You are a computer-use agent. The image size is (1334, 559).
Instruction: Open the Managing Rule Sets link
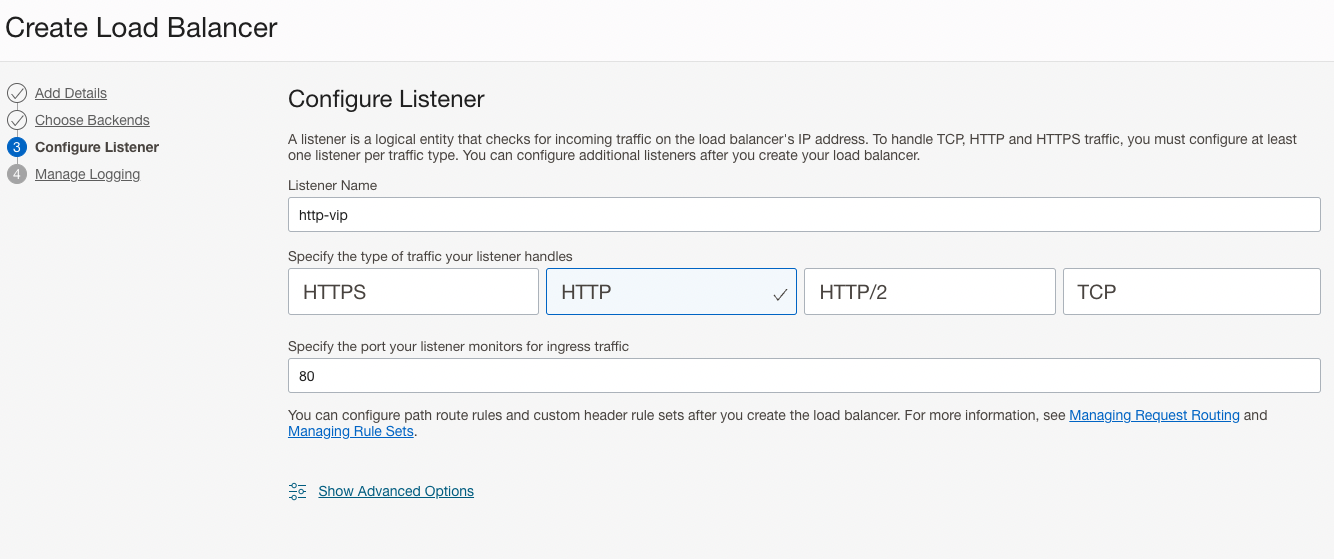(350, 432)
